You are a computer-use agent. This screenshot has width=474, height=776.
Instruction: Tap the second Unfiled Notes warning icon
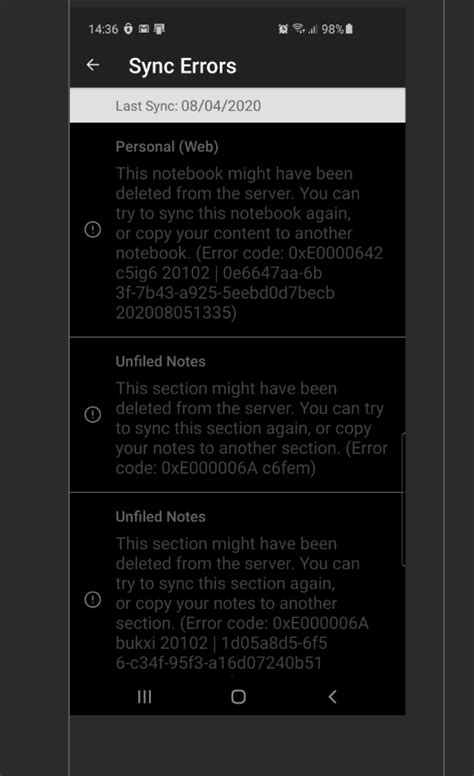tap(93, 599)
